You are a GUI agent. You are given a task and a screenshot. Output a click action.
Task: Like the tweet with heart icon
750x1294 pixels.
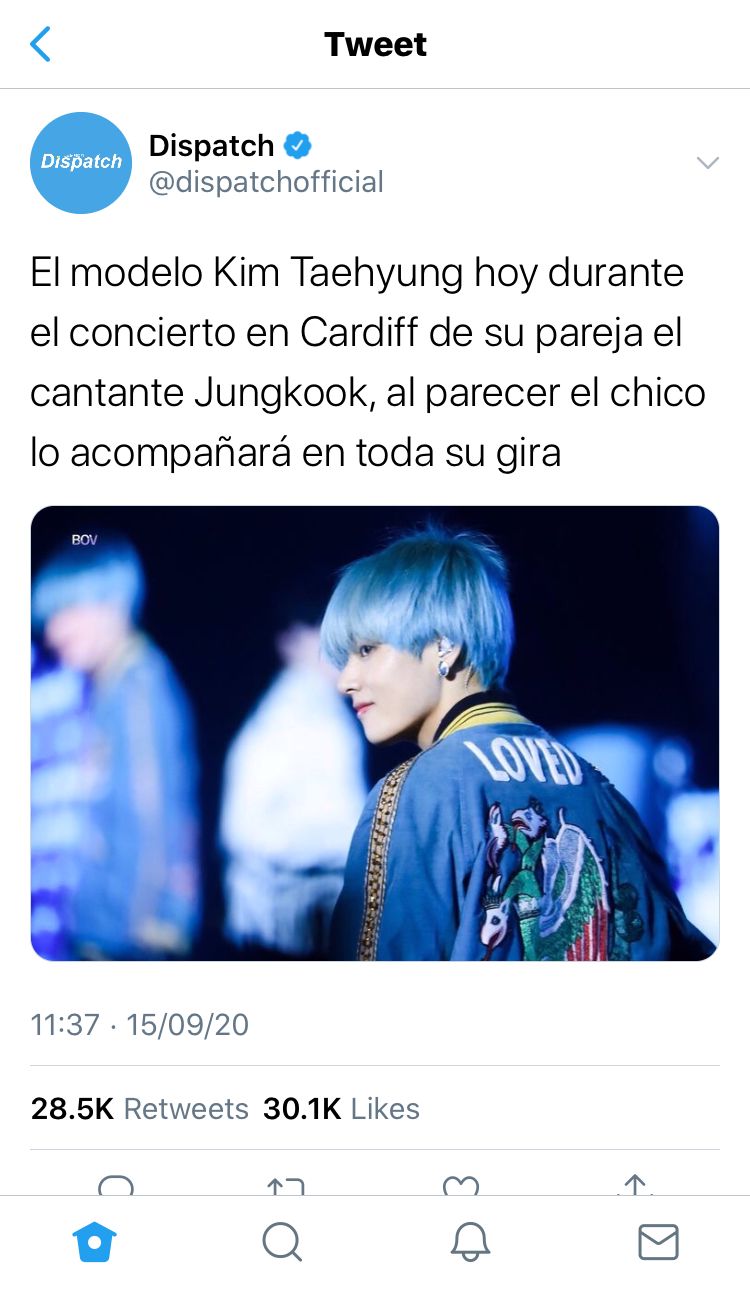point(461,1186)
